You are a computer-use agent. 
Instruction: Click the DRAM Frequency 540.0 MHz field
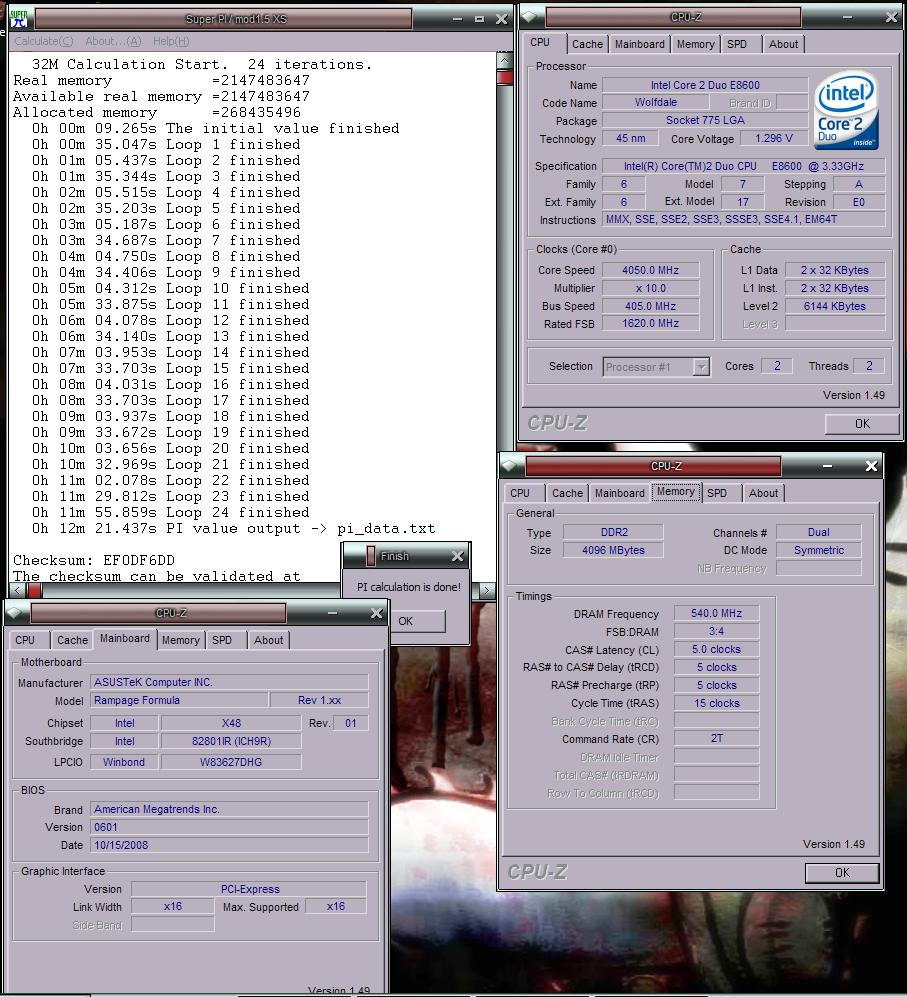click(716, 613)
